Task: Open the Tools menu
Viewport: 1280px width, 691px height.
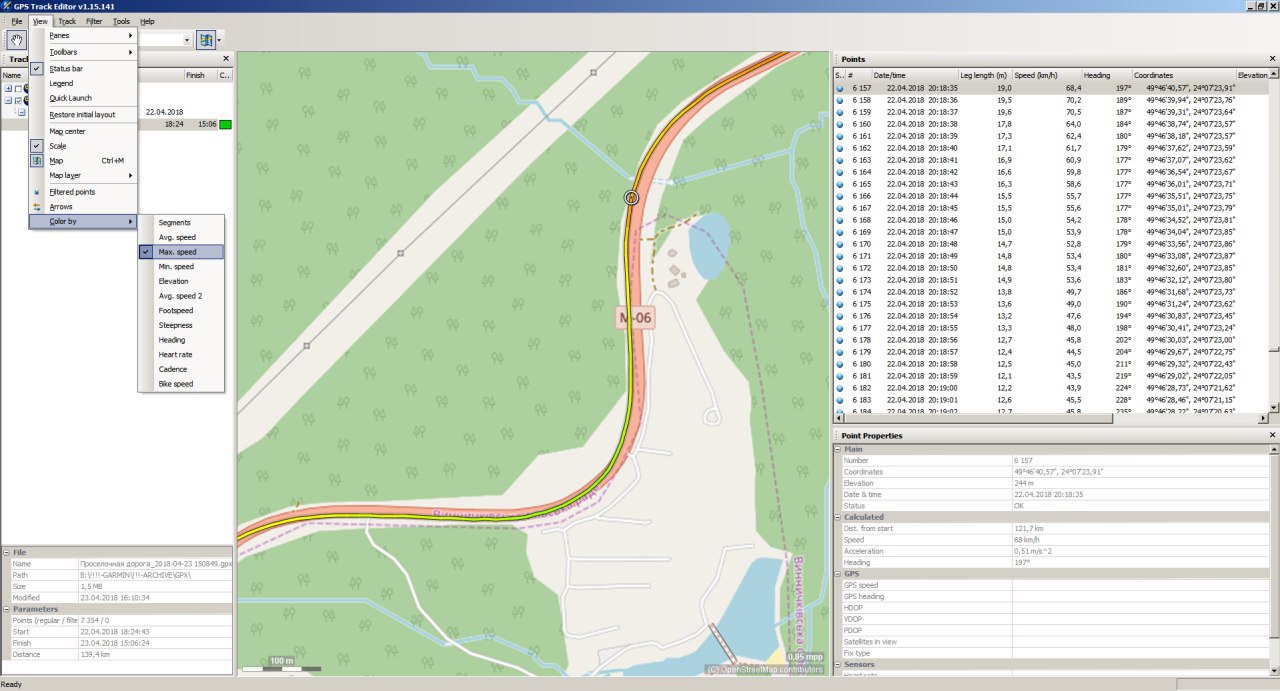Action: click(x=121, y=21)
